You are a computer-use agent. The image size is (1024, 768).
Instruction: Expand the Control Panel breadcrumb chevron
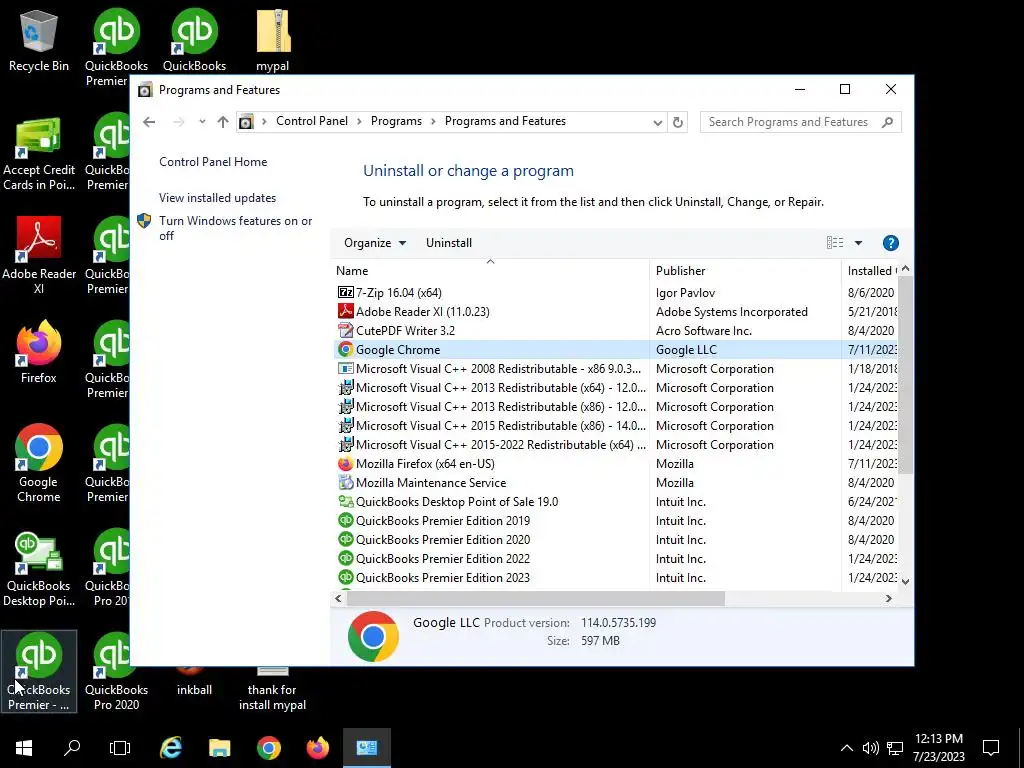(x=359, y=121)
